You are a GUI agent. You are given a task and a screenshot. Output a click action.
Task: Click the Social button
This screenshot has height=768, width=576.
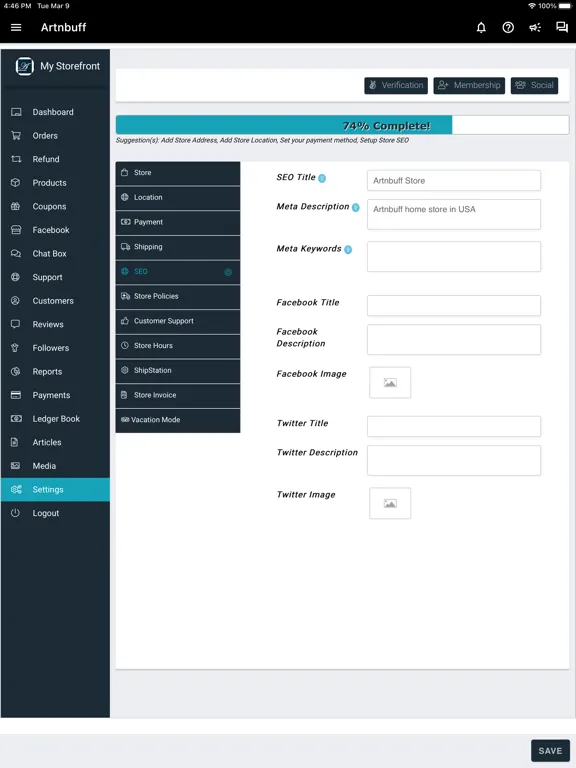tap(534, 86)
